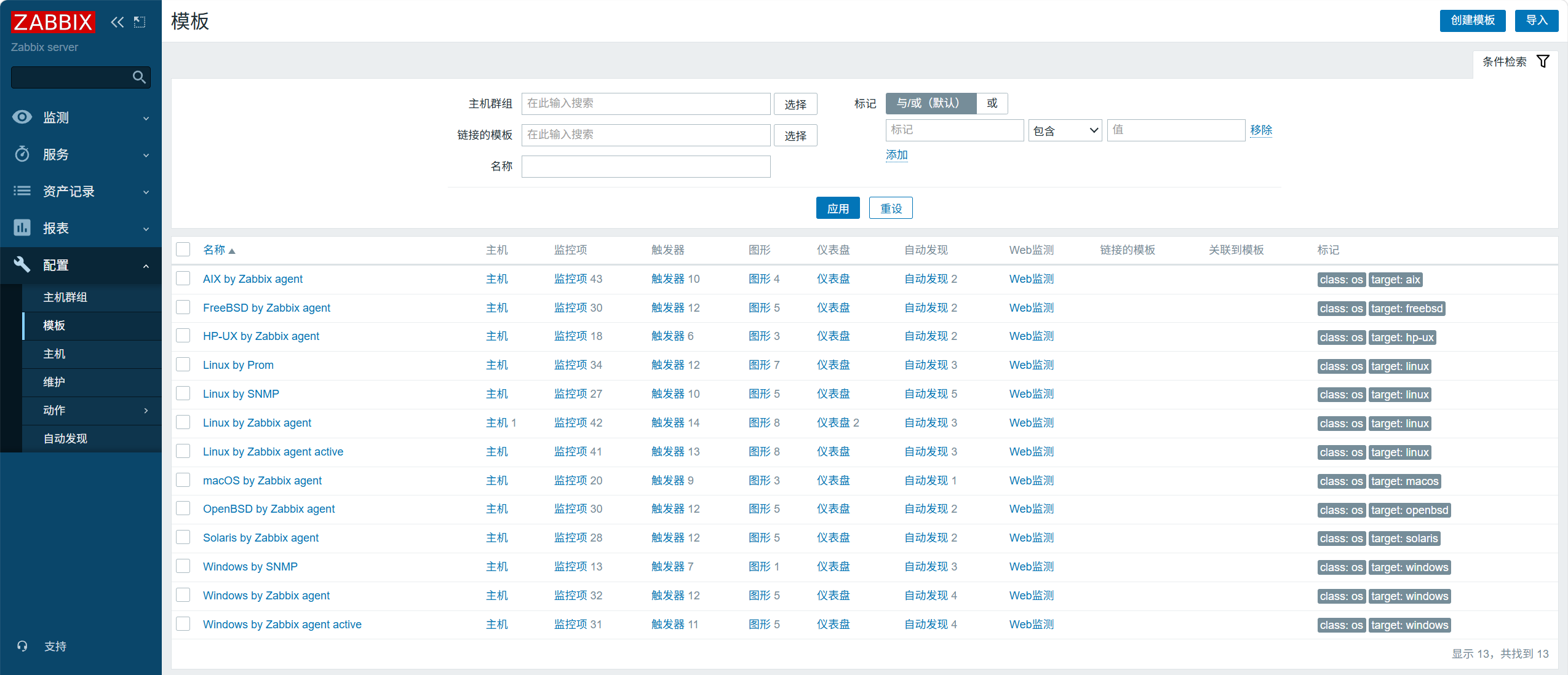Click the 报表 bar chart icon
1568x675 pixels.
click(x=22, y=227)
